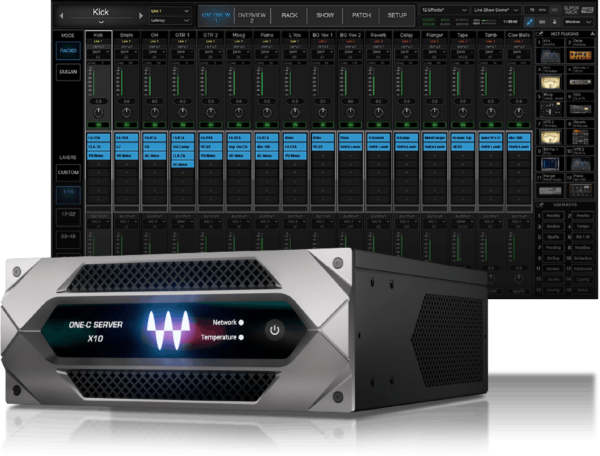Open hot plugin 3 VU meter thumbnail
This screenshot has height=456, width=600.
(x=550, y=82)
